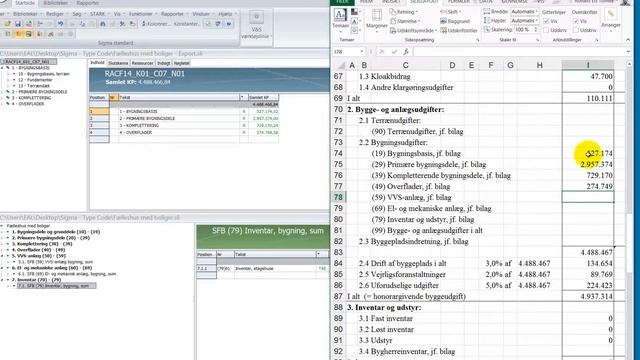Click the Baggrund background button

[455, 21]
